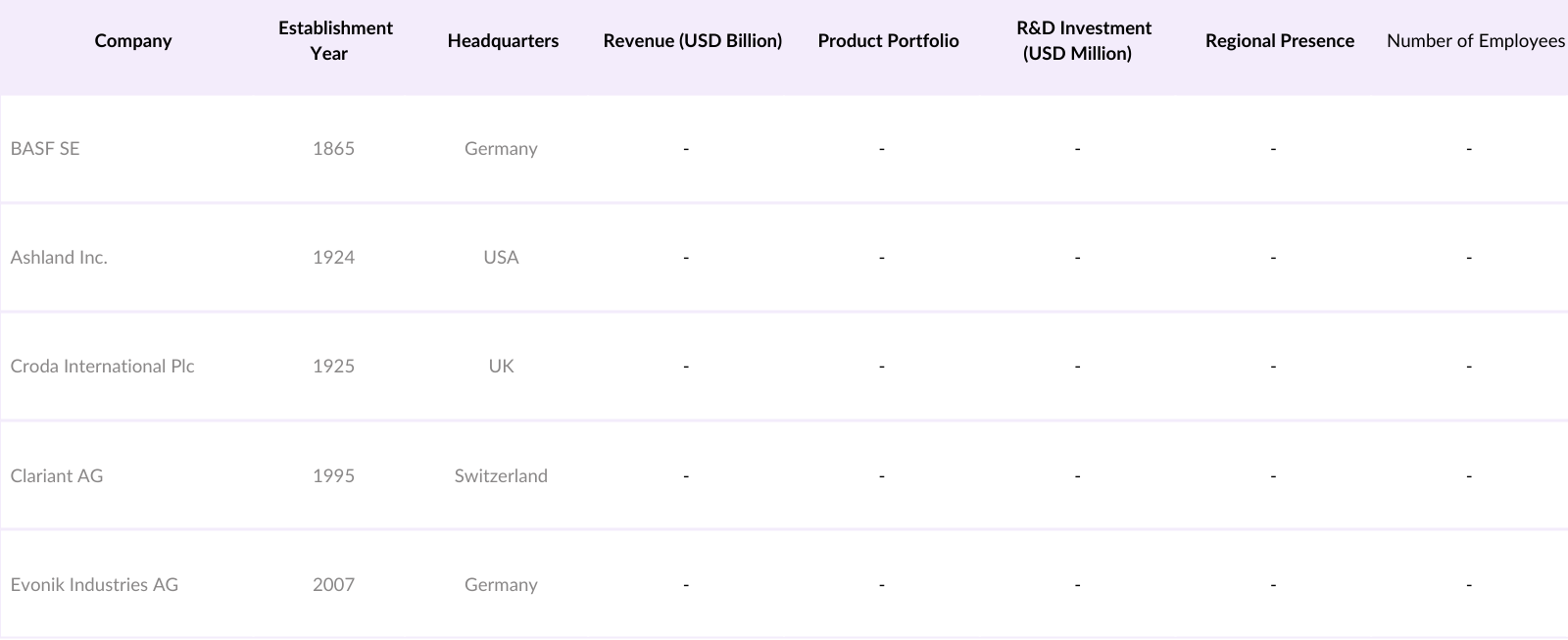This screenshot has width=1568, height=640.
Task: Click the Clariant AG company name
Action: coord(57,476)
